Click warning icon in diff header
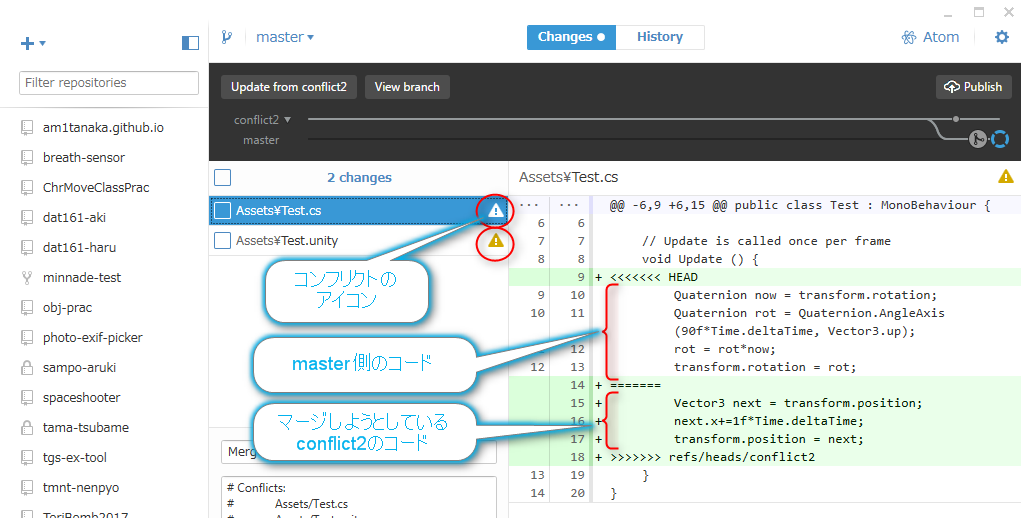Image resolution: width=1021 pixels, height=518 pixels. (x=1005, y=176)
